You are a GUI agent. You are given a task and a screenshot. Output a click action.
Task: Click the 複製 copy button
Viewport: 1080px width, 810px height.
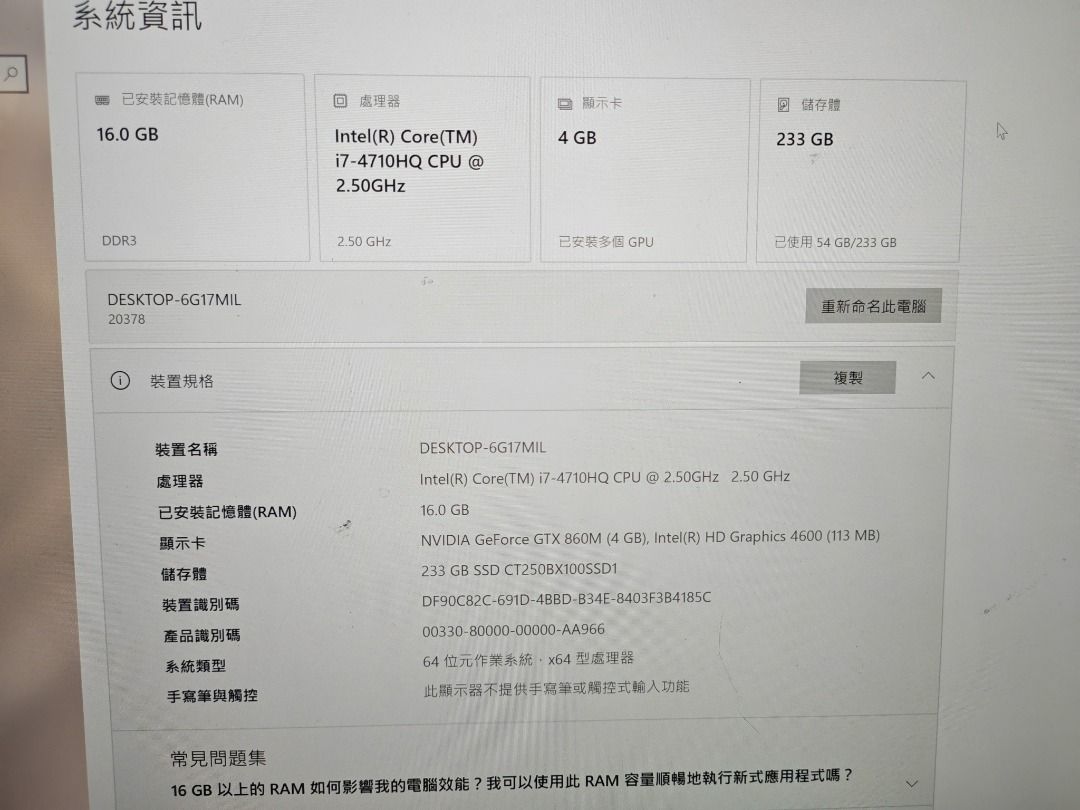point(847,377)
